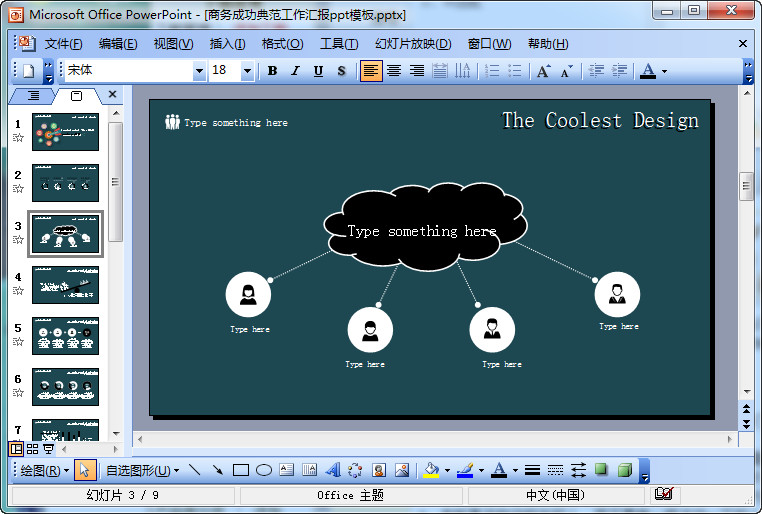
Task: Insert WordArt
Action: click(333, 470)
